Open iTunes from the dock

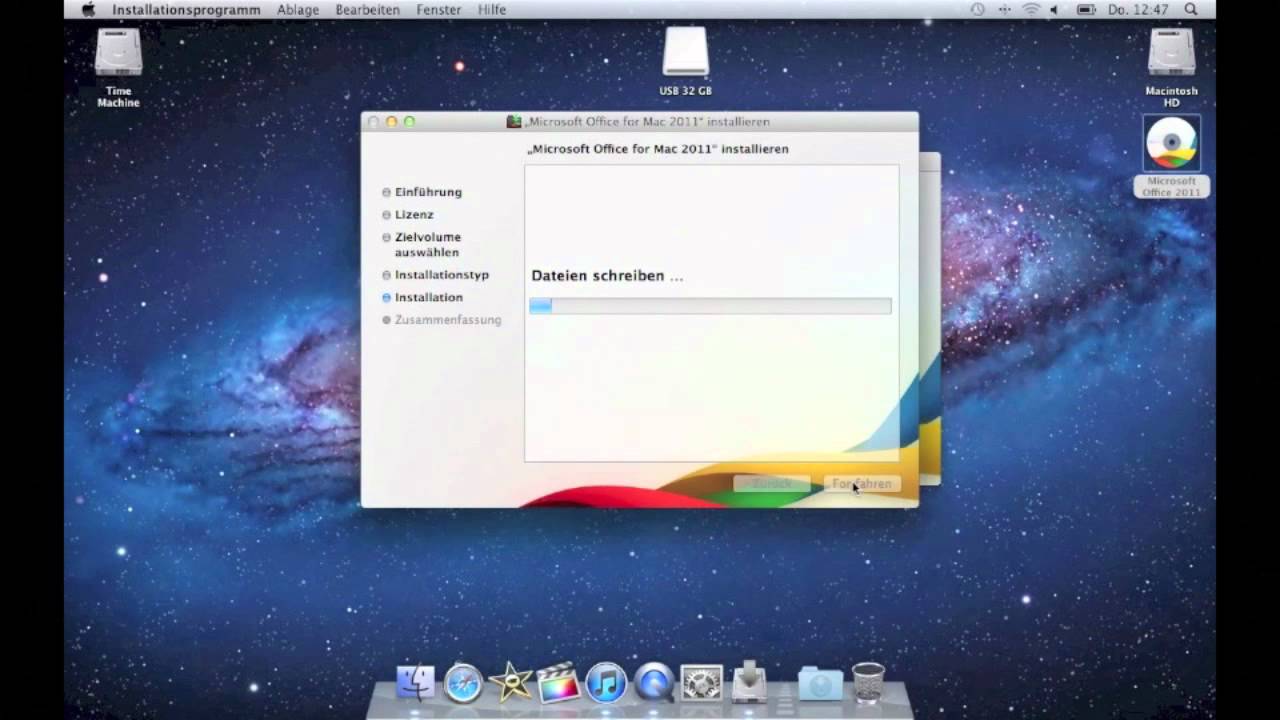click(606, 682)
